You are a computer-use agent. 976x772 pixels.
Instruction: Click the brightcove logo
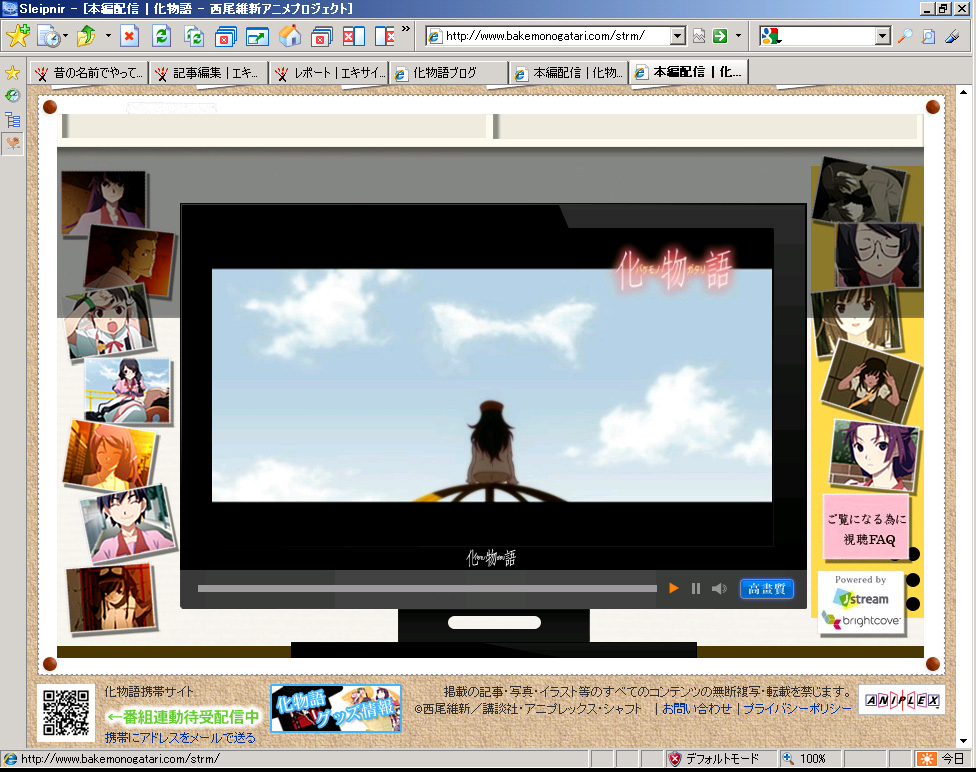[861, 621]
